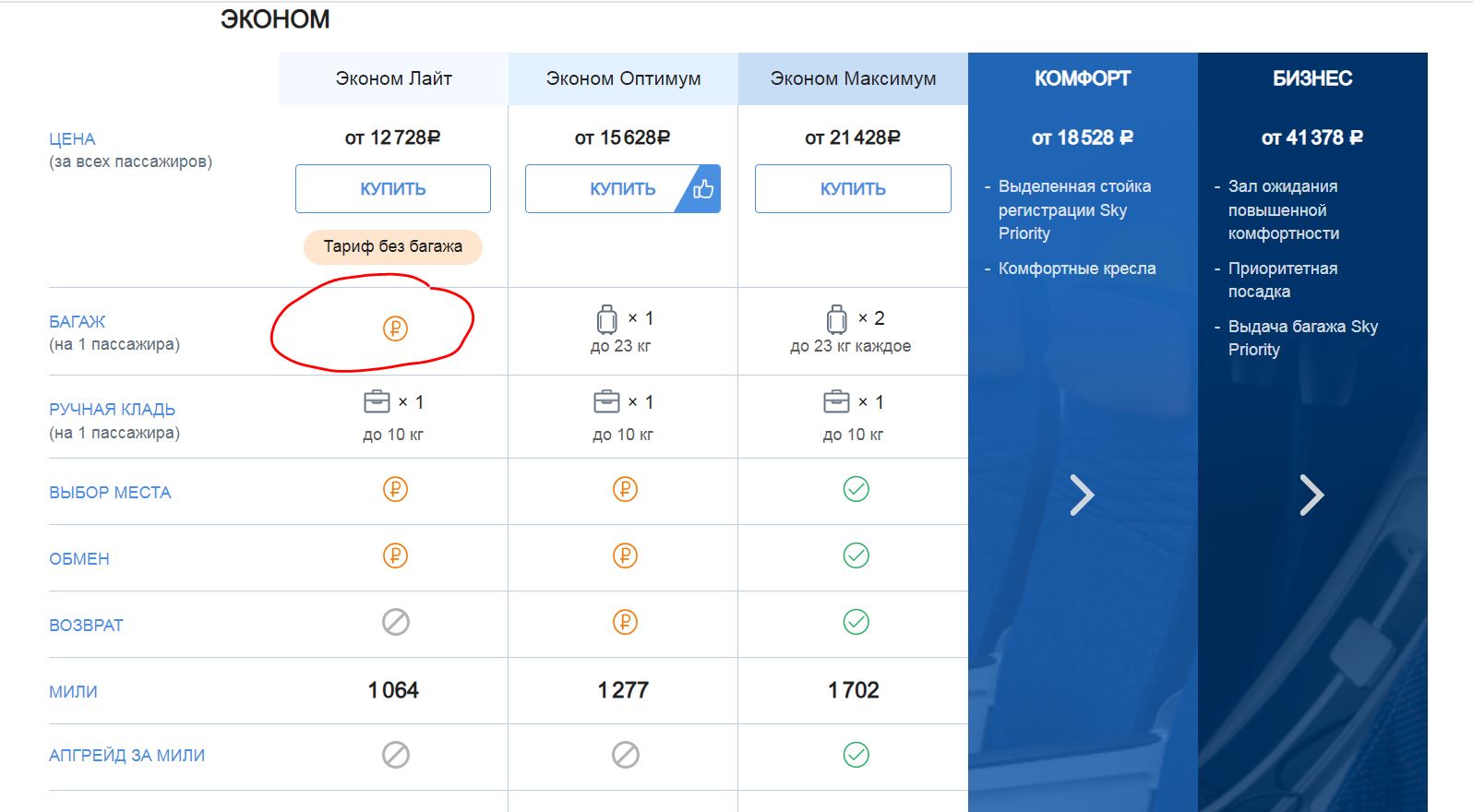
Task: Click 'Выдача багажа Sky Priority' feature text
Action: 1303,338
